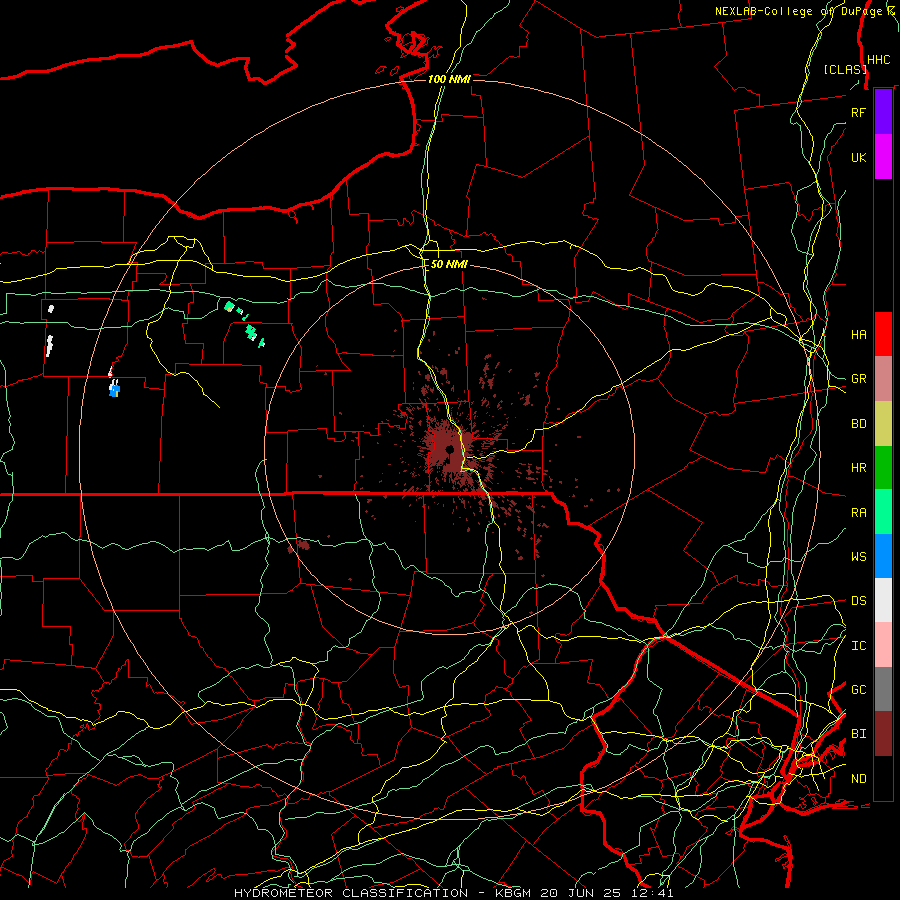The image size is (900, 900).
Task: Click the black radar site dot at center
Action: coord(449,449)
